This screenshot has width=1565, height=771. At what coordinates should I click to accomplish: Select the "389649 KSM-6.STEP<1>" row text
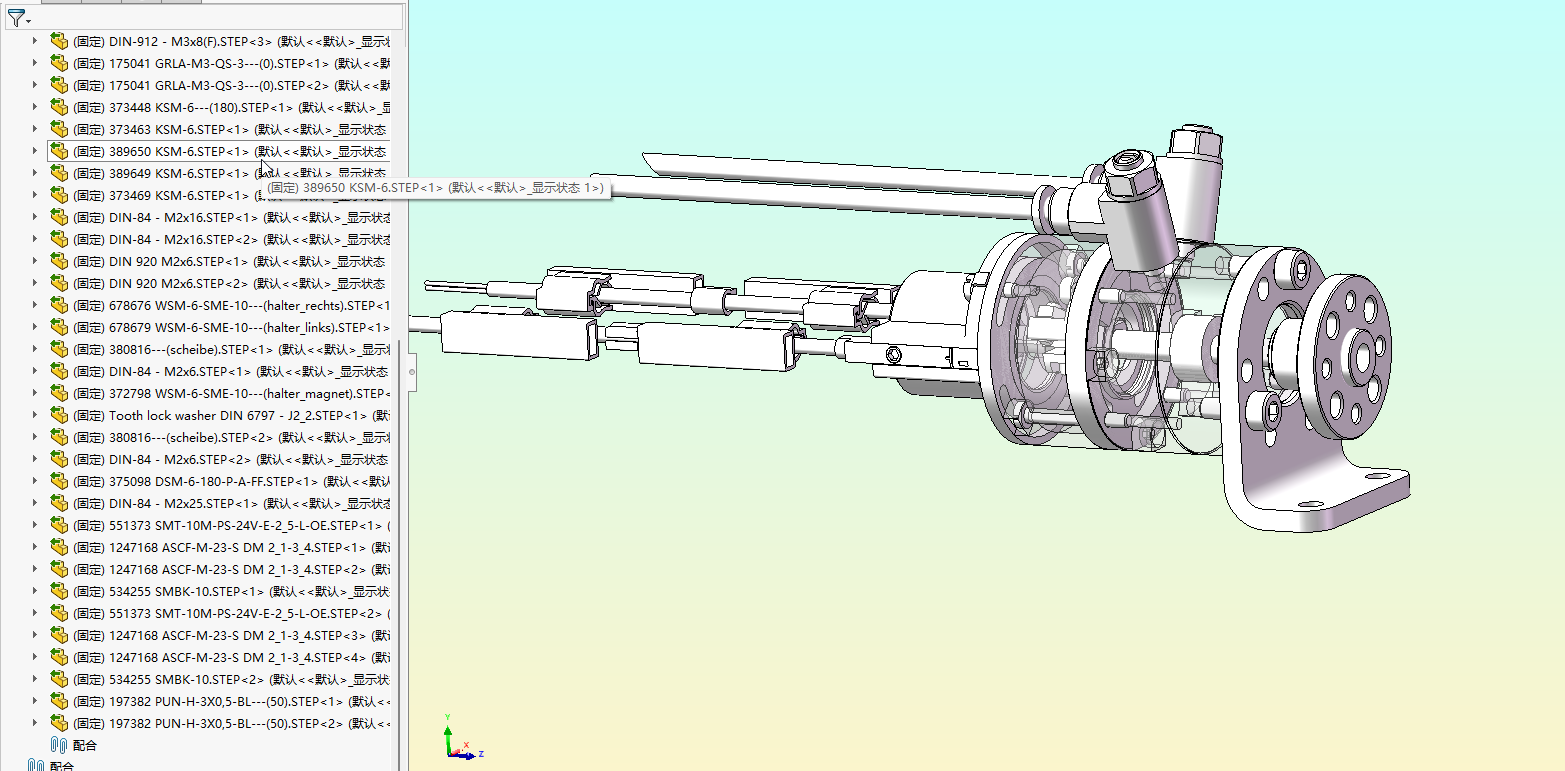(x=229, y=173)
